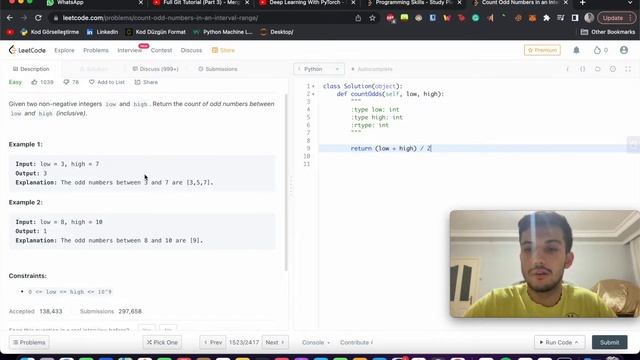Open the Python language dropdown

click(319, 69)
